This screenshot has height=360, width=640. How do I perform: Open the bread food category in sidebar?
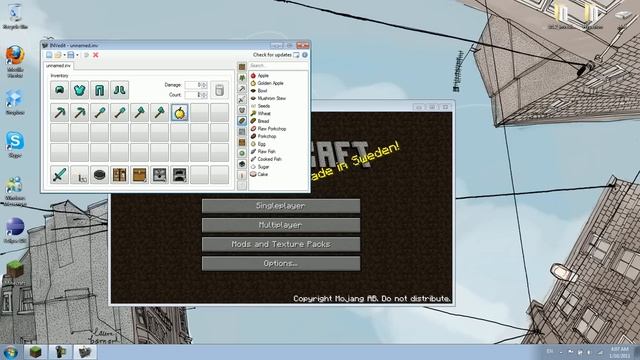pyautogui.click(x=242, y=121)
